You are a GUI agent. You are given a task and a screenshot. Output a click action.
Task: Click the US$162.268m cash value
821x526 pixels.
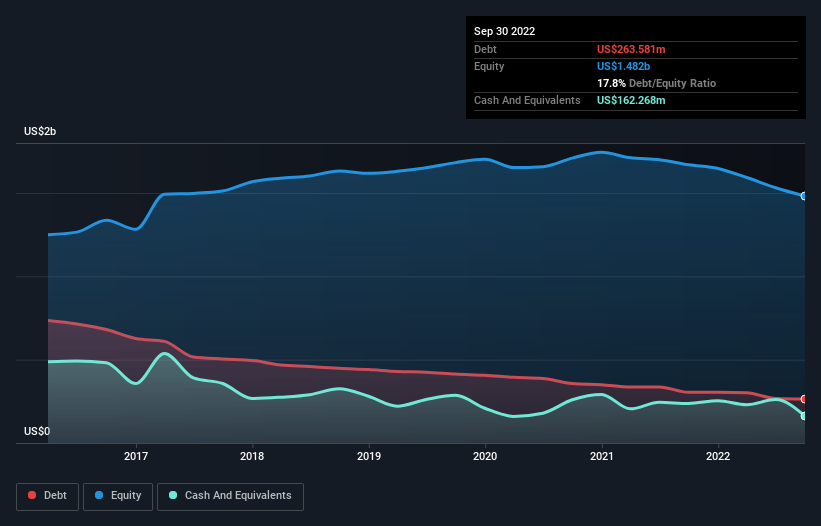pyautogui.click(x=631, y=100)
